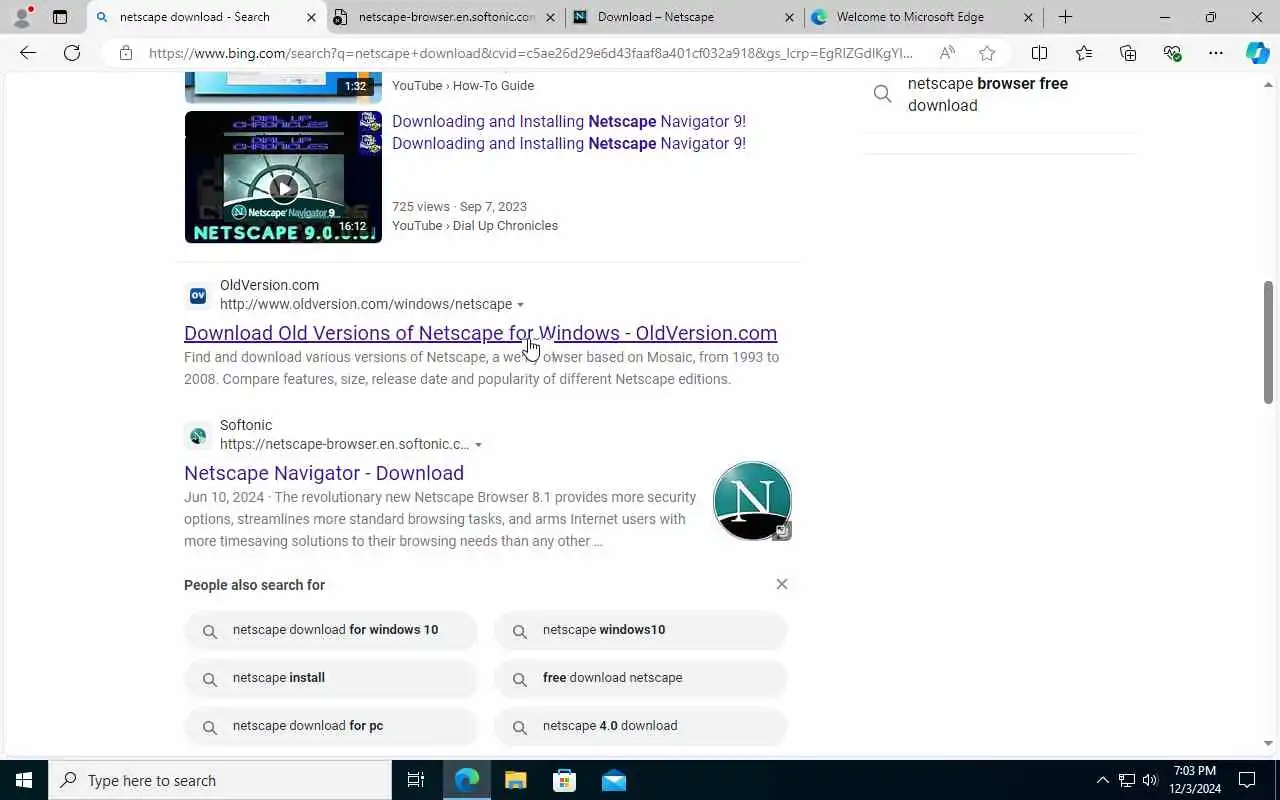Viewport: 1280px width, 800px height.
Task: Click the taskbar search box
Action: tap(220, 780)
